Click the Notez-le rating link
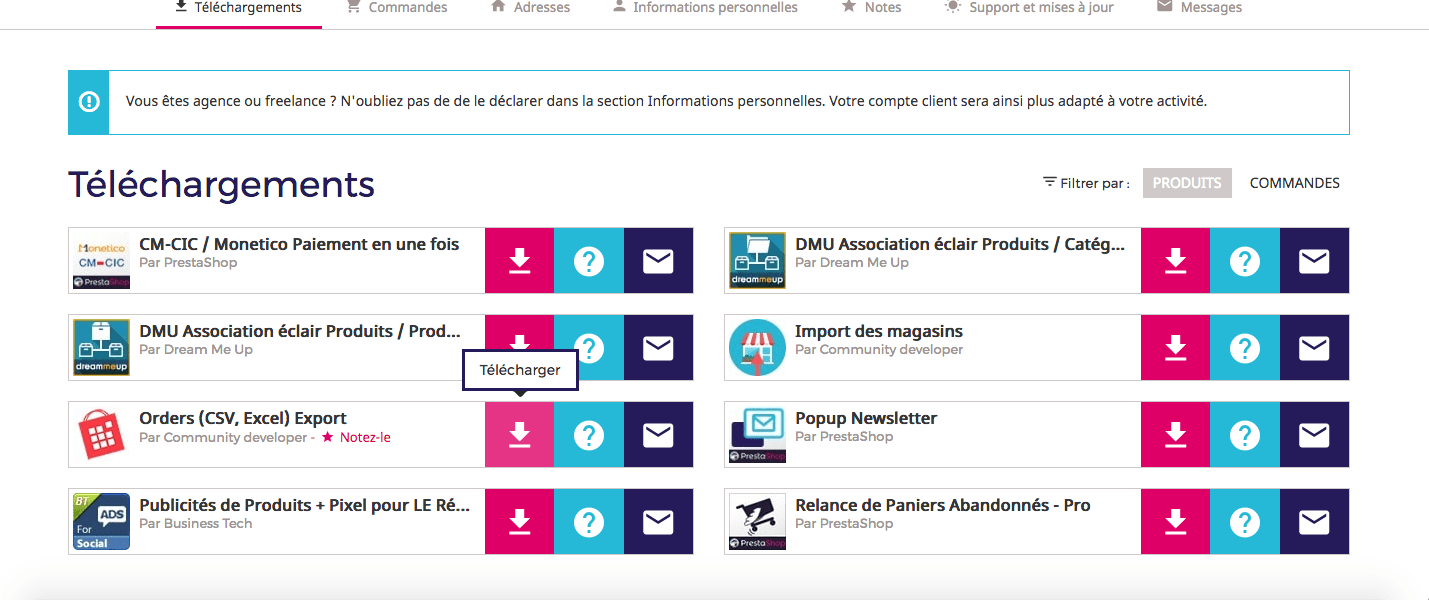 point(364,437)
